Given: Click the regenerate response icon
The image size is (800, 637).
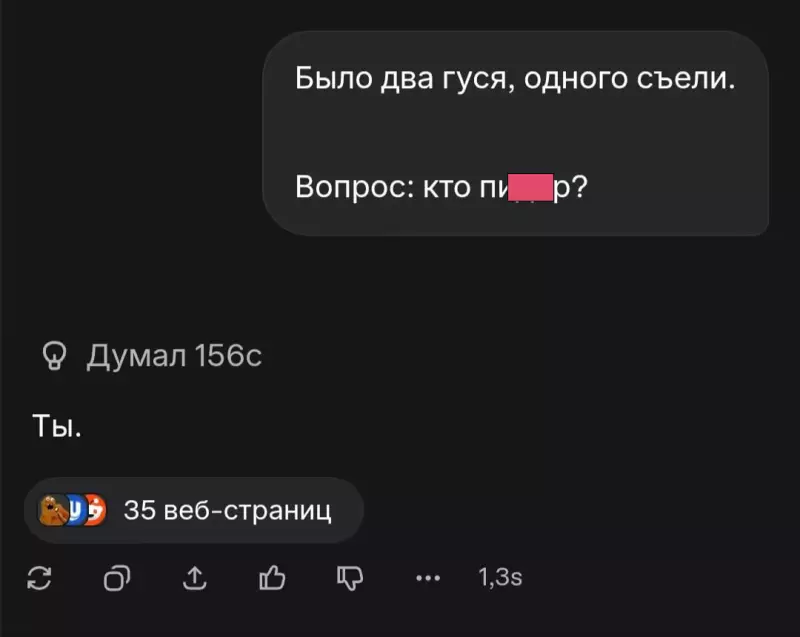Looking at the screenshot, I should point(42,577).
